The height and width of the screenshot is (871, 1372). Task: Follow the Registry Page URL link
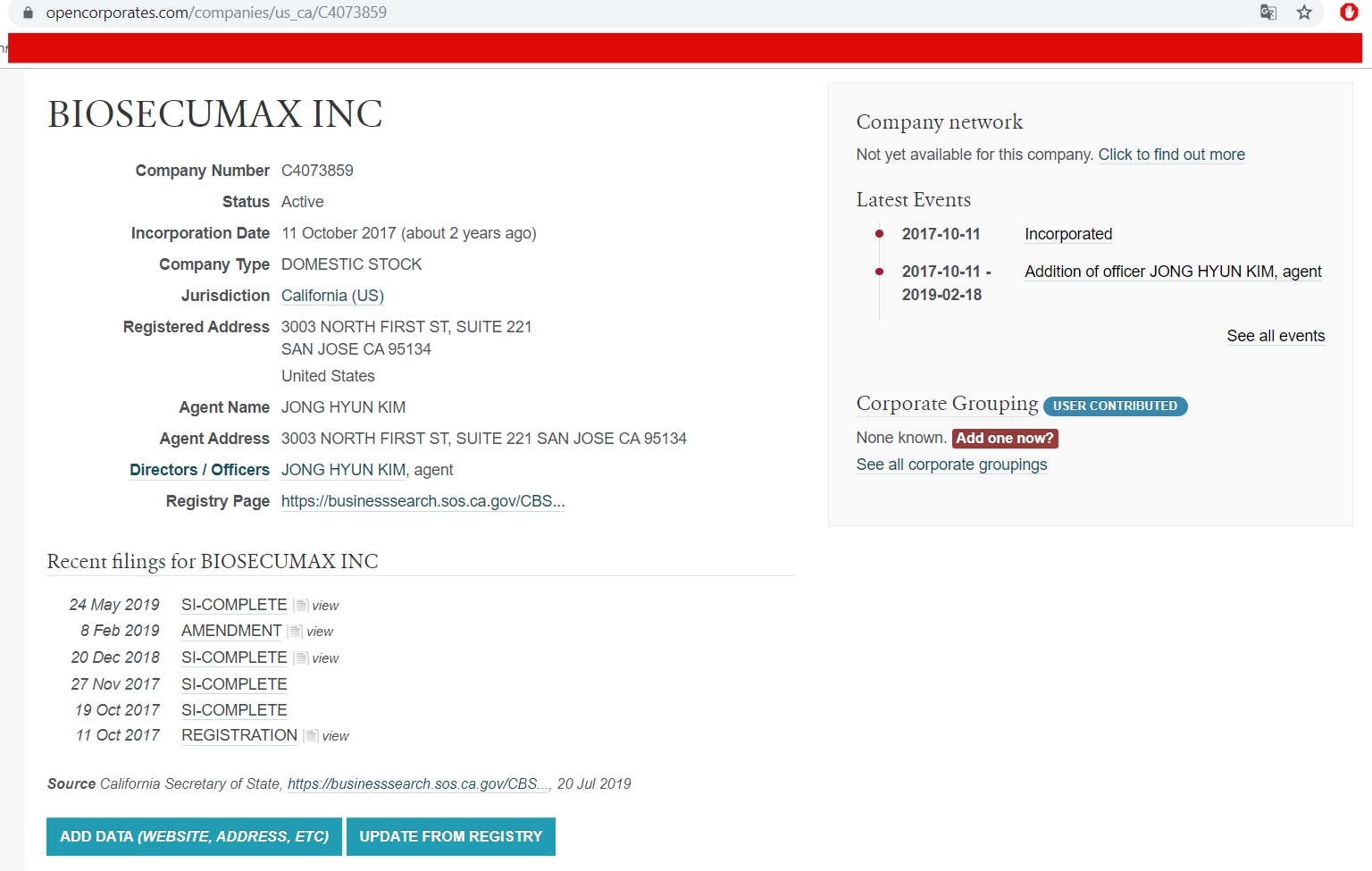click(x=422, y=501)
